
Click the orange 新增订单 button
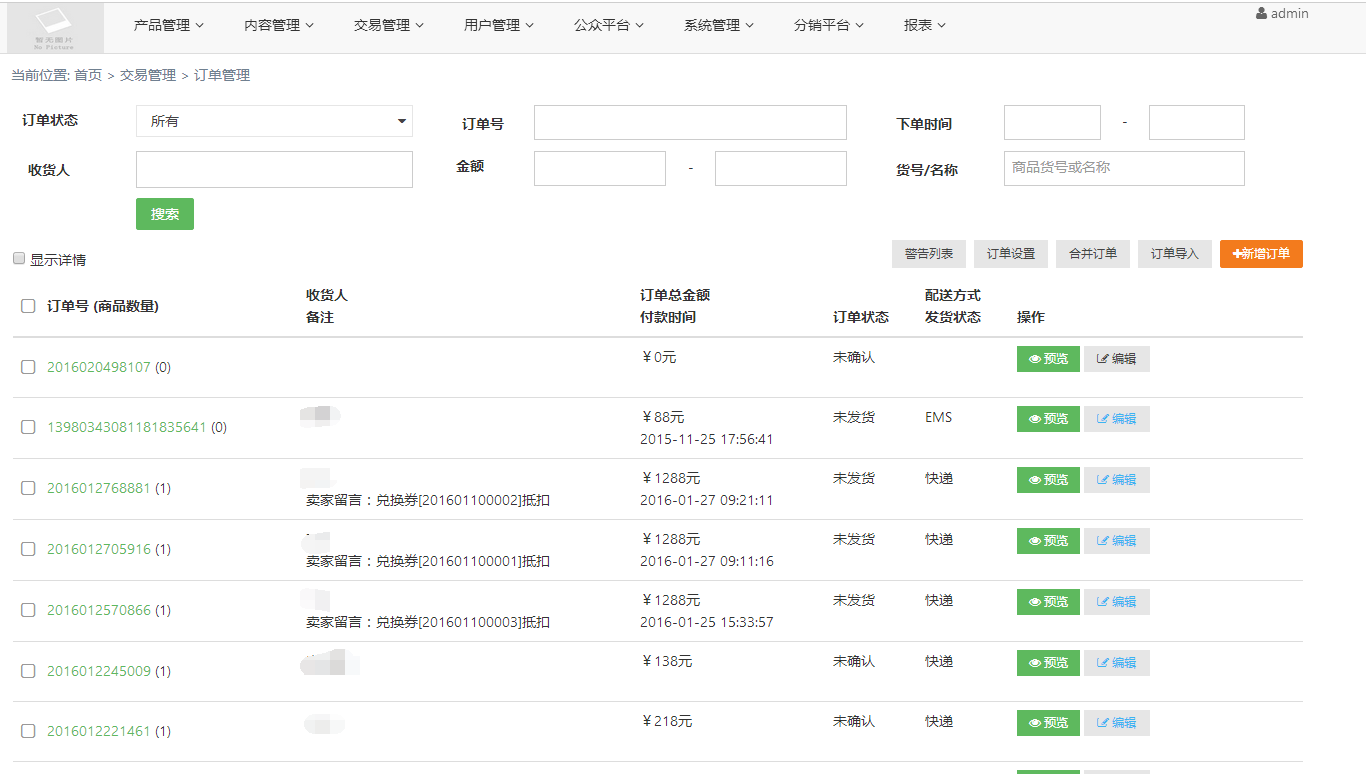(x=1261, y=254)
